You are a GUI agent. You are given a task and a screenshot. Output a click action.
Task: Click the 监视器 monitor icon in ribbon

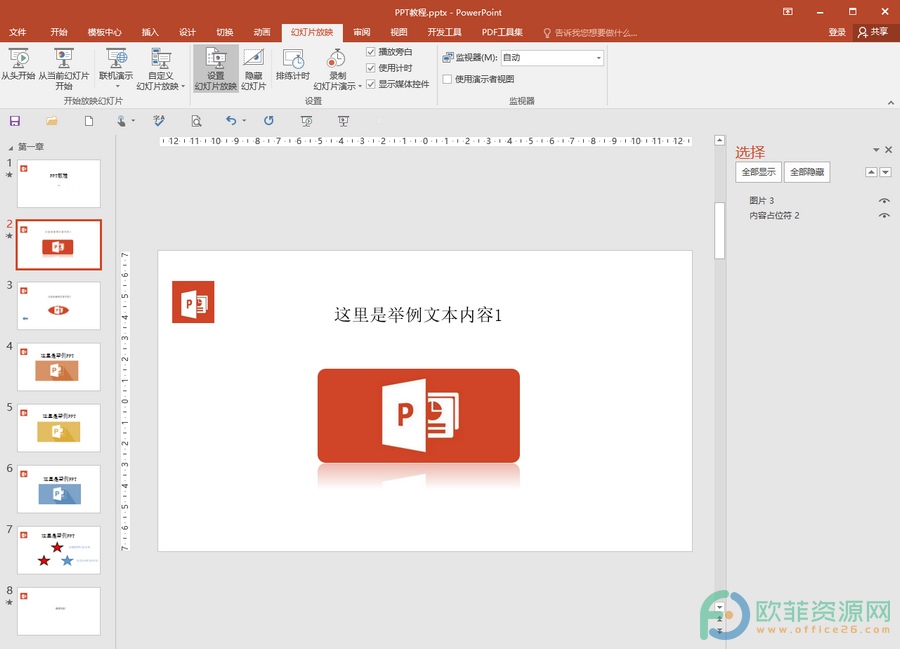tap(448, 57)
